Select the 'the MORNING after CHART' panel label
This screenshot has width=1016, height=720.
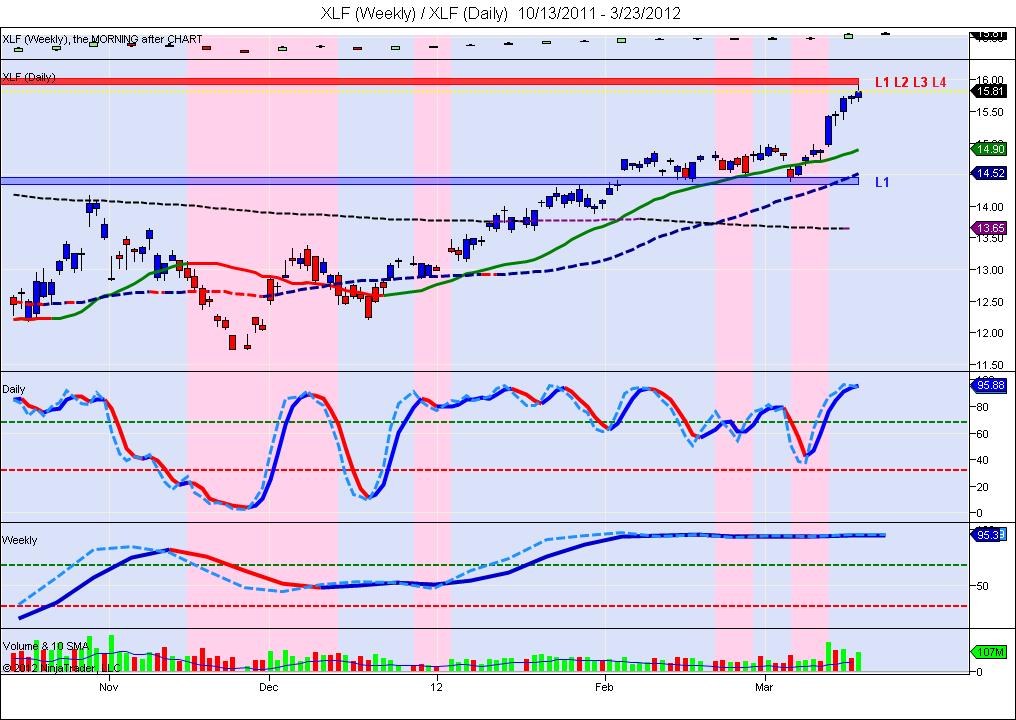coord(137,40)
